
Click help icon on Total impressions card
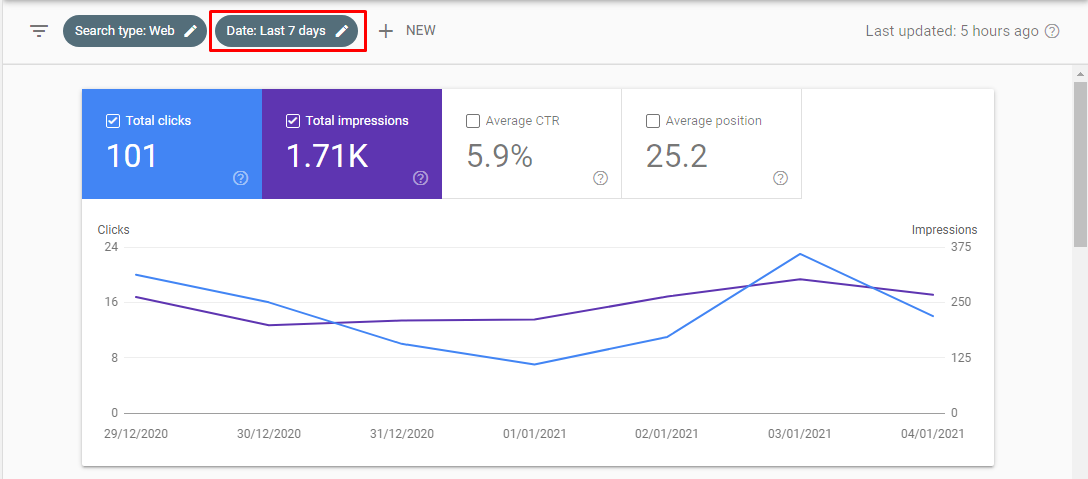pyautogui.click(x=420, y=178)
